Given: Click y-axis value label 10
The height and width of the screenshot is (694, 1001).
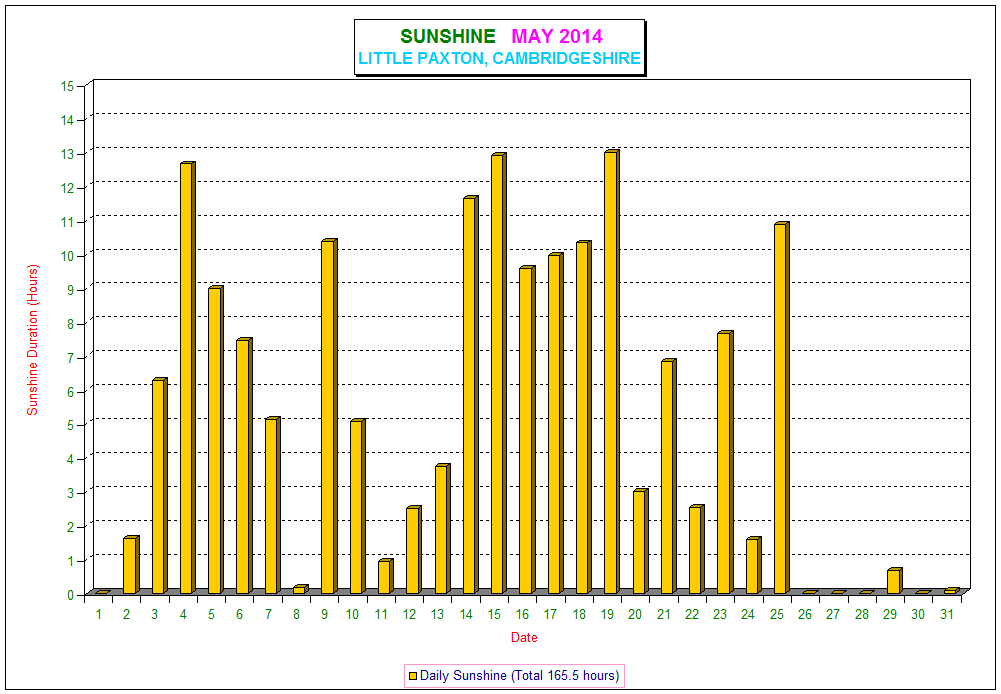Looking at the screenshot, I should tap(68, 256).
